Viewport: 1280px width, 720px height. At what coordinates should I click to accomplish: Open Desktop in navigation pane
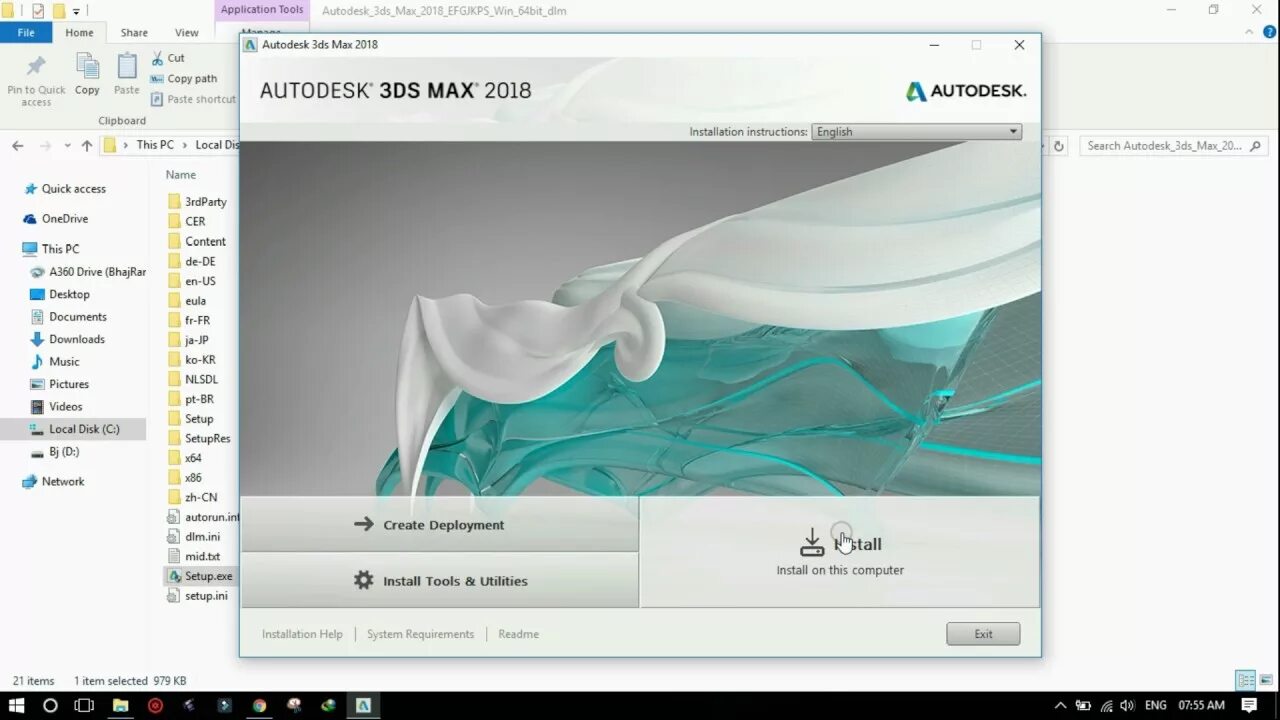coord(69,294)
